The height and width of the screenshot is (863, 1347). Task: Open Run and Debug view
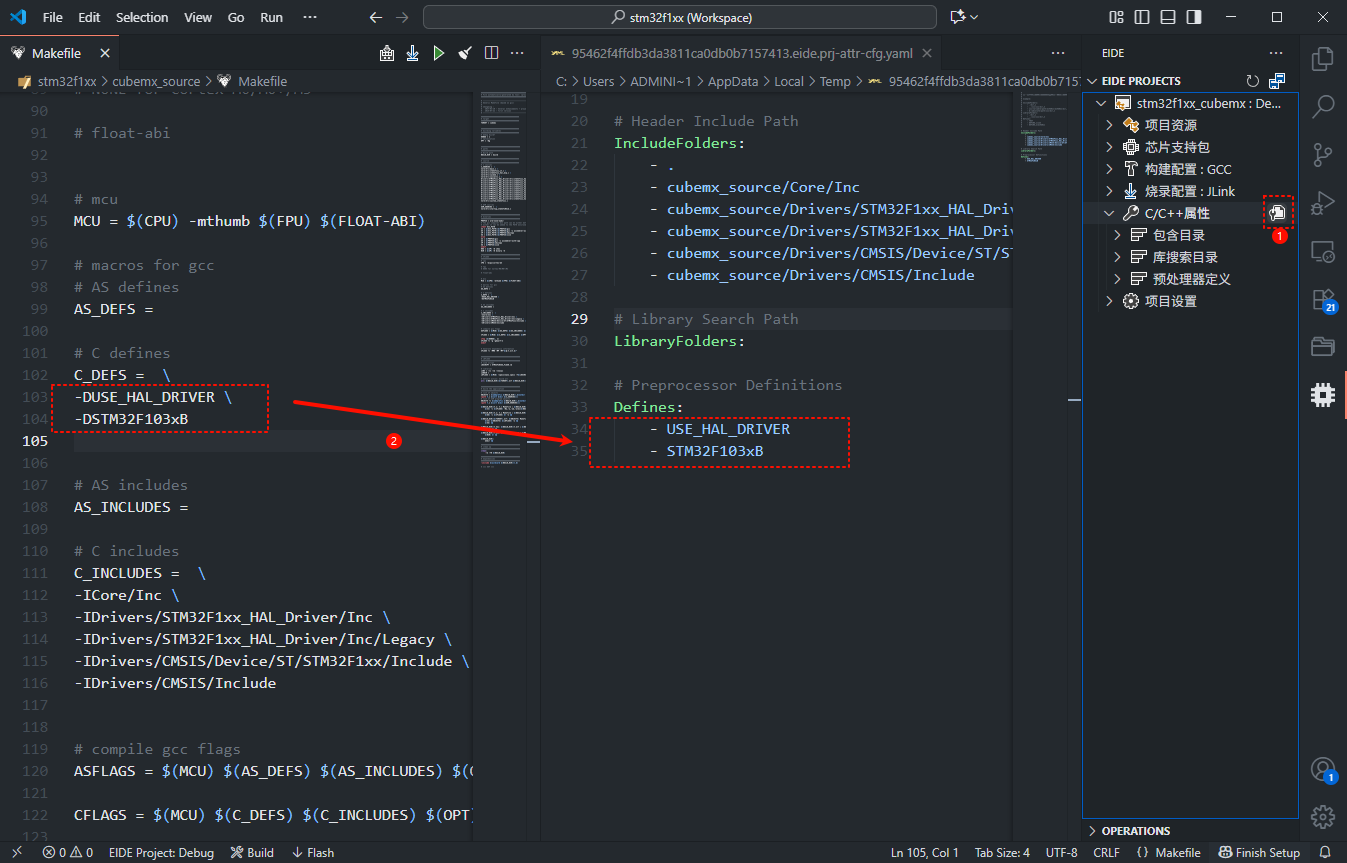click(x=1322, y=203)
